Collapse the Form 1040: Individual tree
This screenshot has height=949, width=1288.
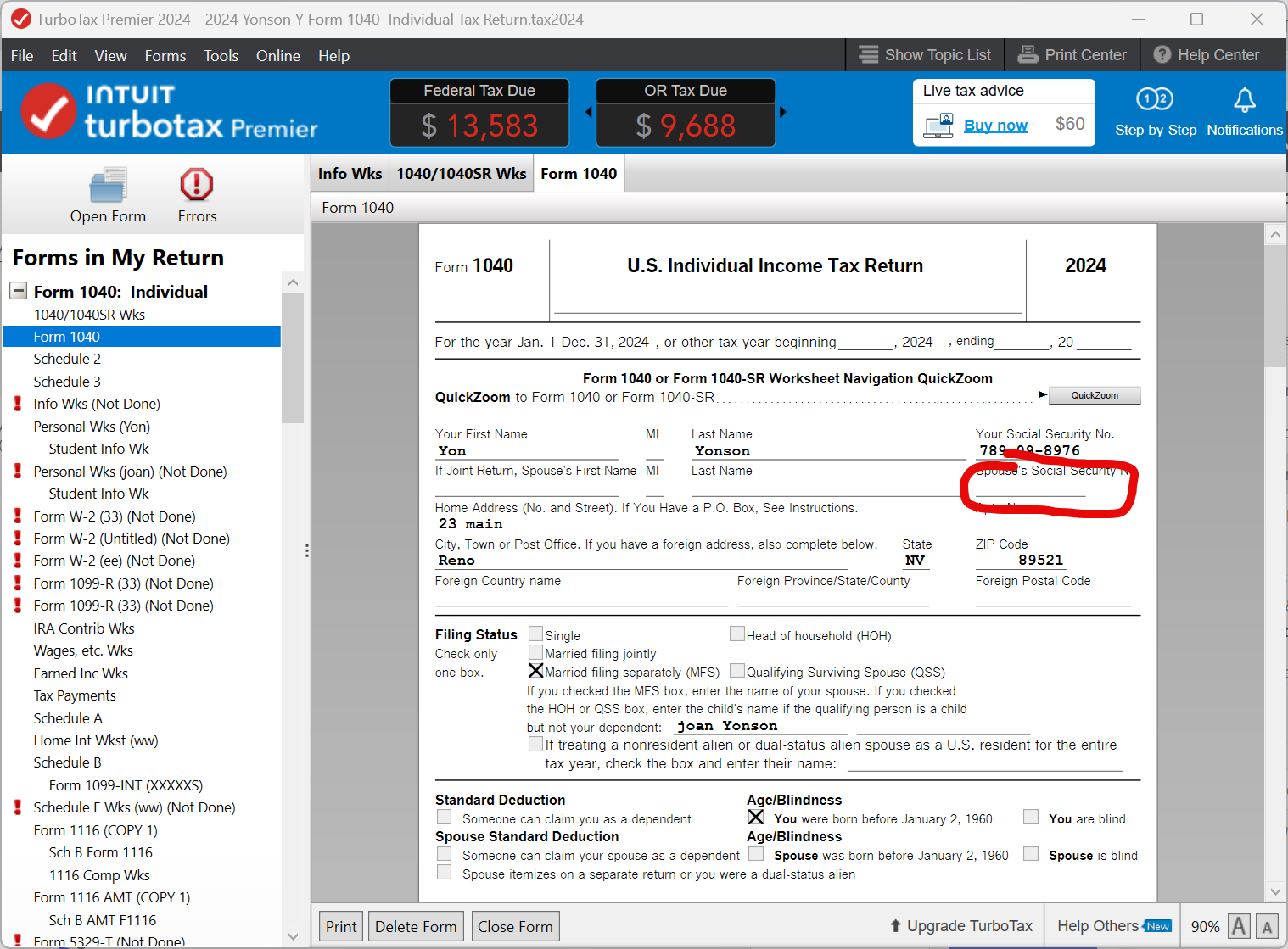click(18, 291)
